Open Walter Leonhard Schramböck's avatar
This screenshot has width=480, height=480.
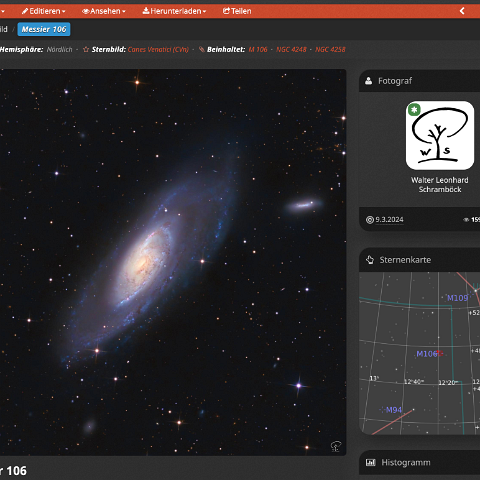click(x=440, y=136)
